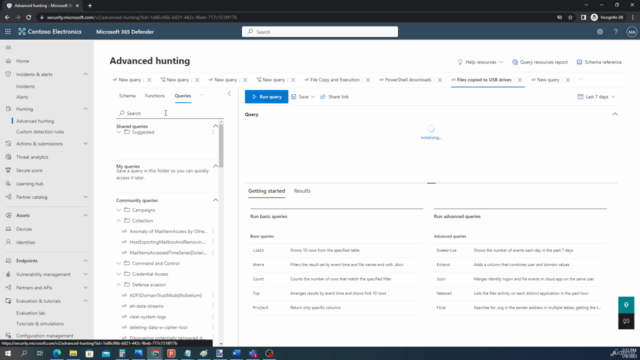Click the Identities person icon

[8, 242]
